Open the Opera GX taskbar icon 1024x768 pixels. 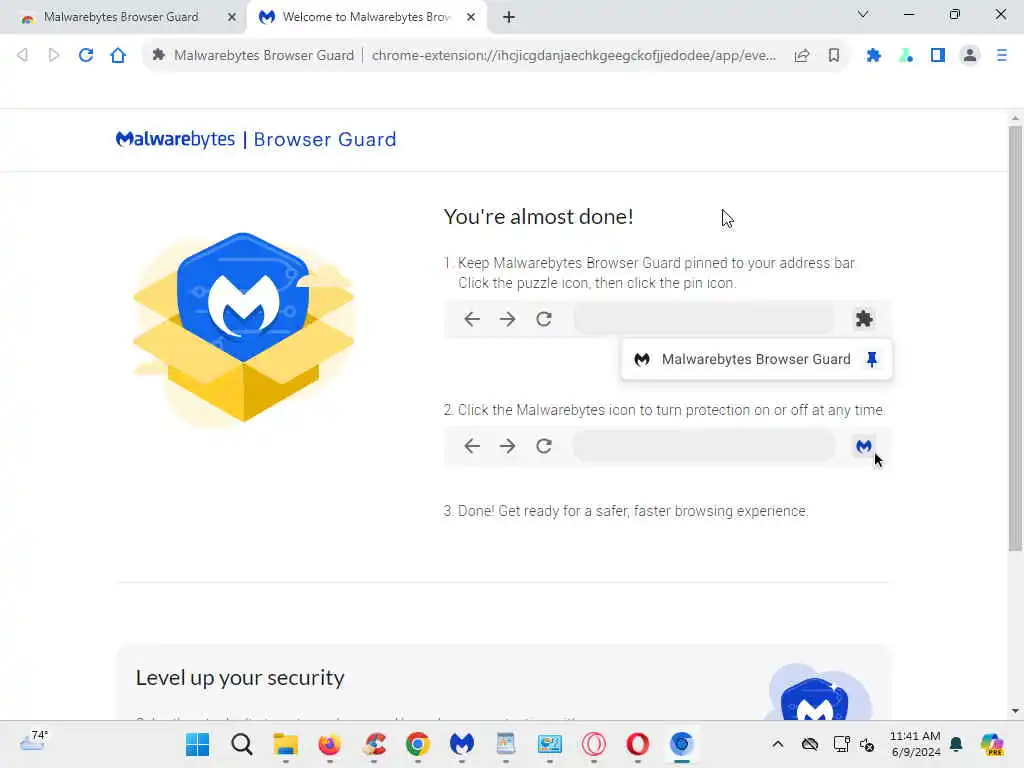[x=594, y=744]
